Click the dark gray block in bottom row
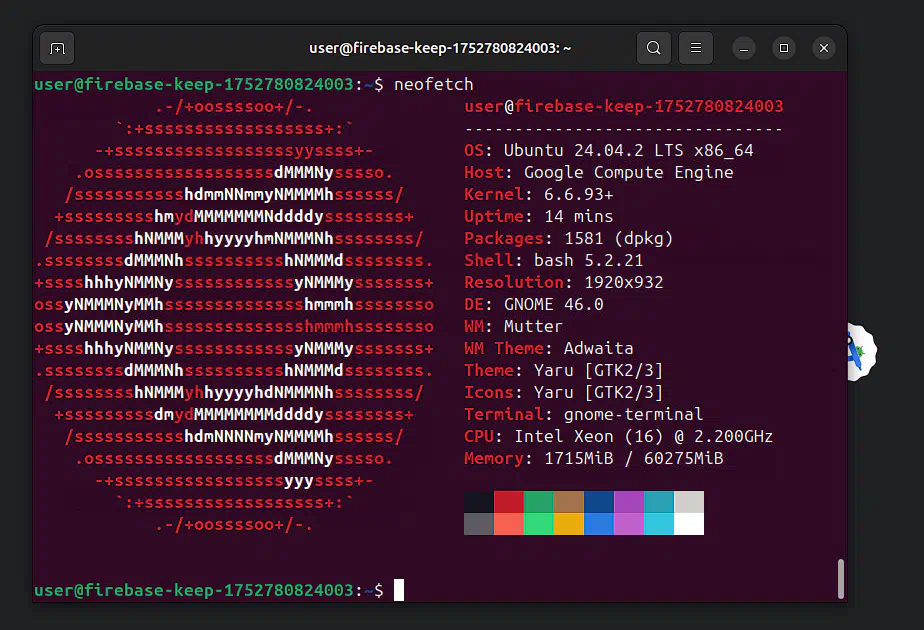The width and height of the screenshot is (924, 630). point(478,524)
